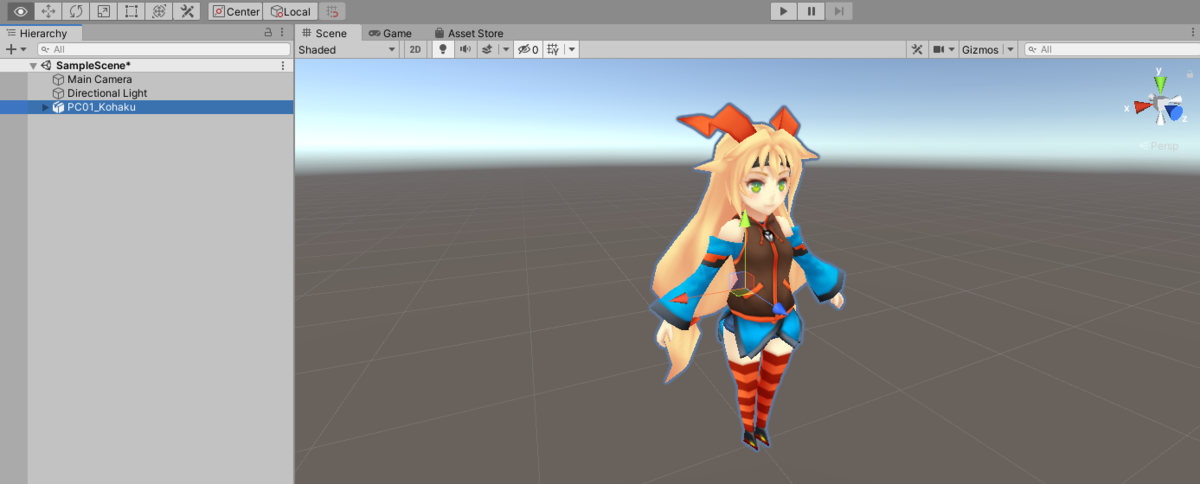
Task: Pause the game playback
Action: 812,11
